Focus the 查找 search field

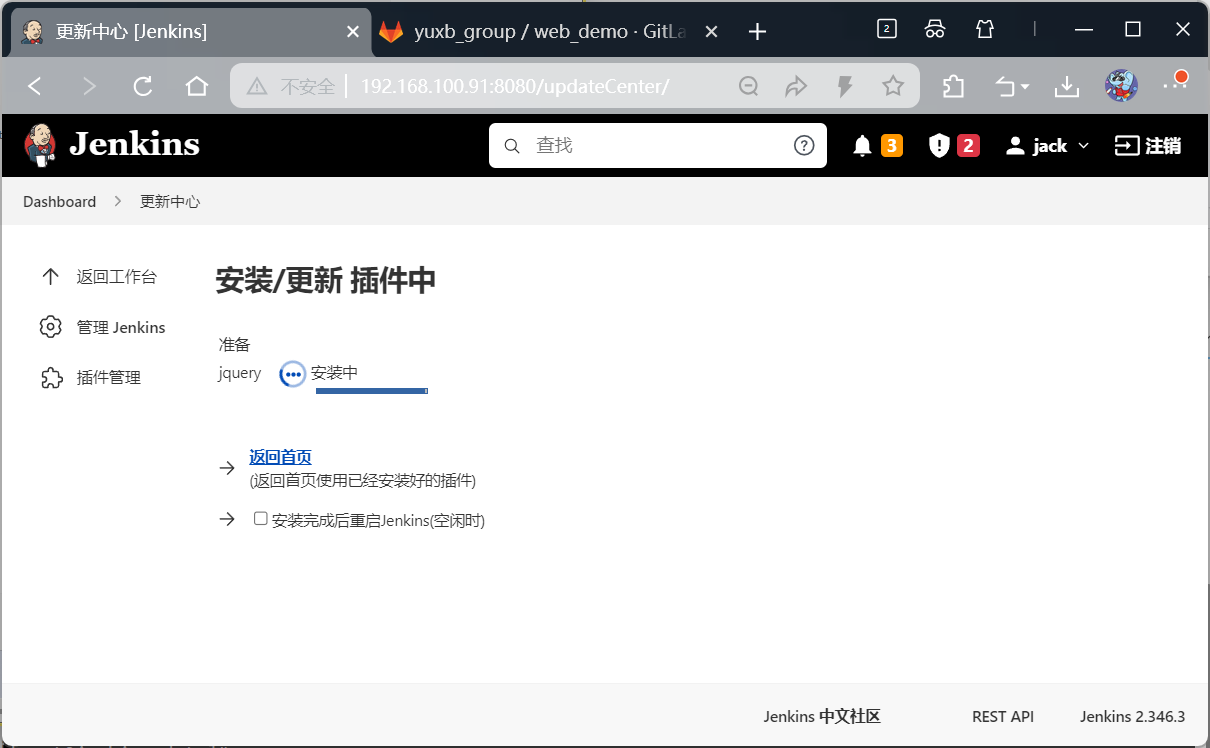[x=658, y=146]
